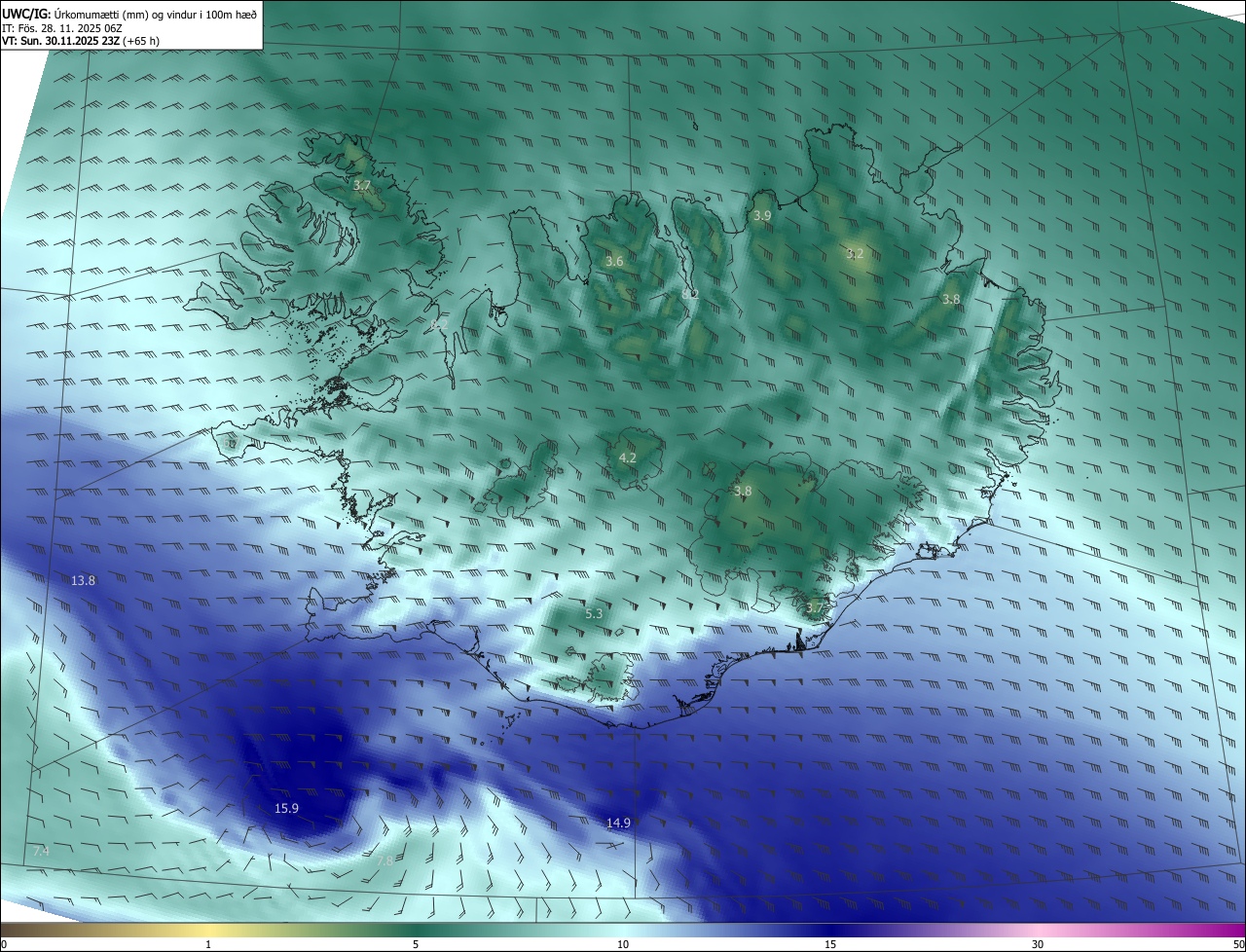Click the 3.9 value label

(x=762, y=216)
